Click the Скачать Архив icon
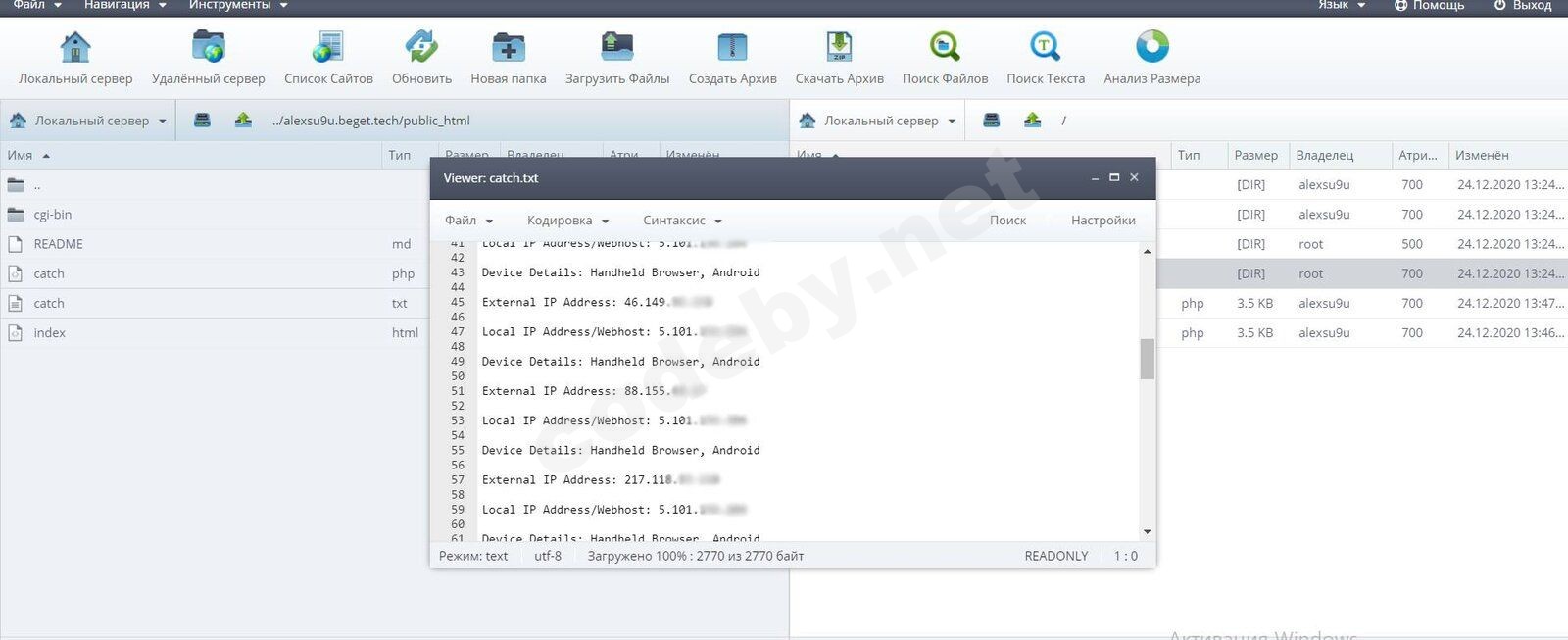The height and width of the screenshot is (640, 1568). click(840, 47)
